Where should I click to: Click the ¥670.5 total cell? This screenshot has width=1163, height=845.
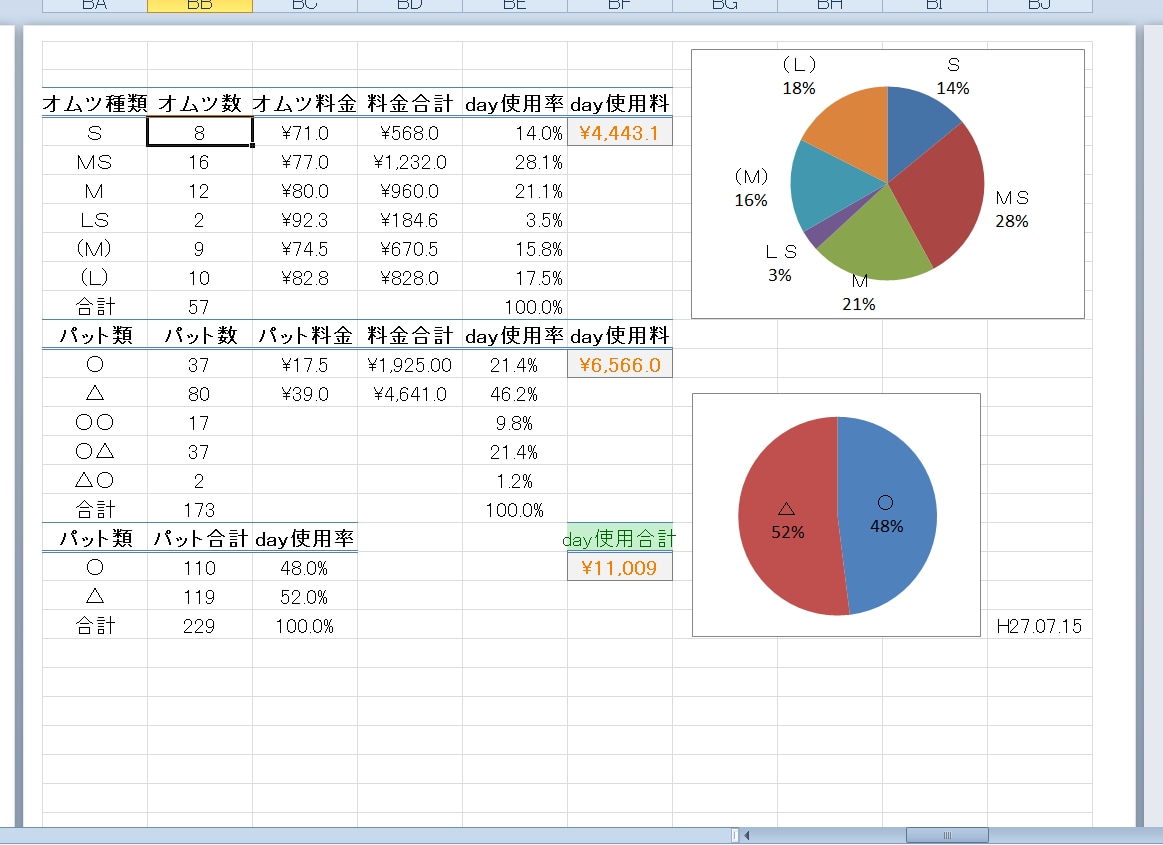coord(410,249)
